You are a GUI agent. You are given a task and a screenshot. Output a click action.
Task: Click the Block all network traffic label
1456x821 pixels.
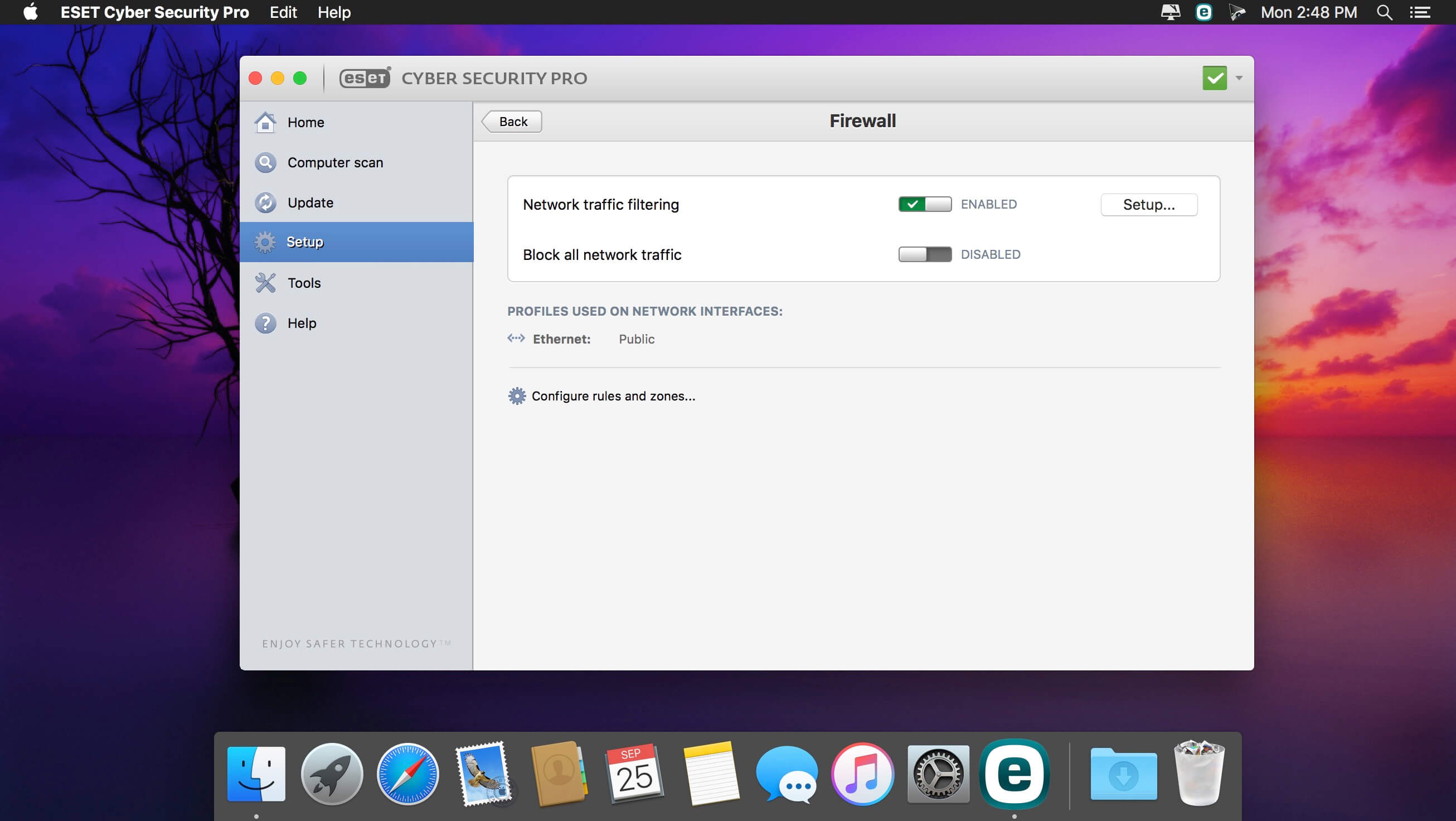point(602,255)
